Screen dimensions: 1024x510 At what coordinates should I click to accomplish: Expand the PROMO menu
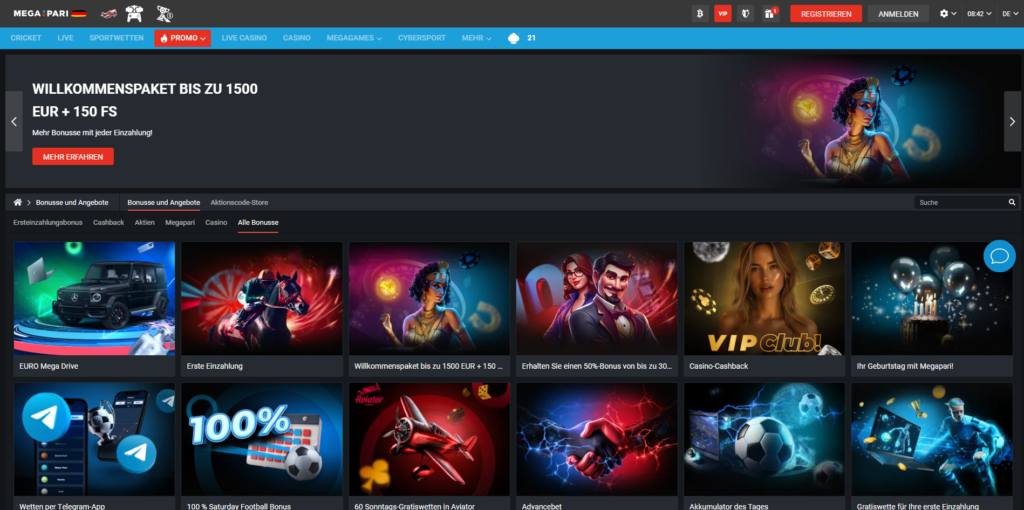pos(182,39)
